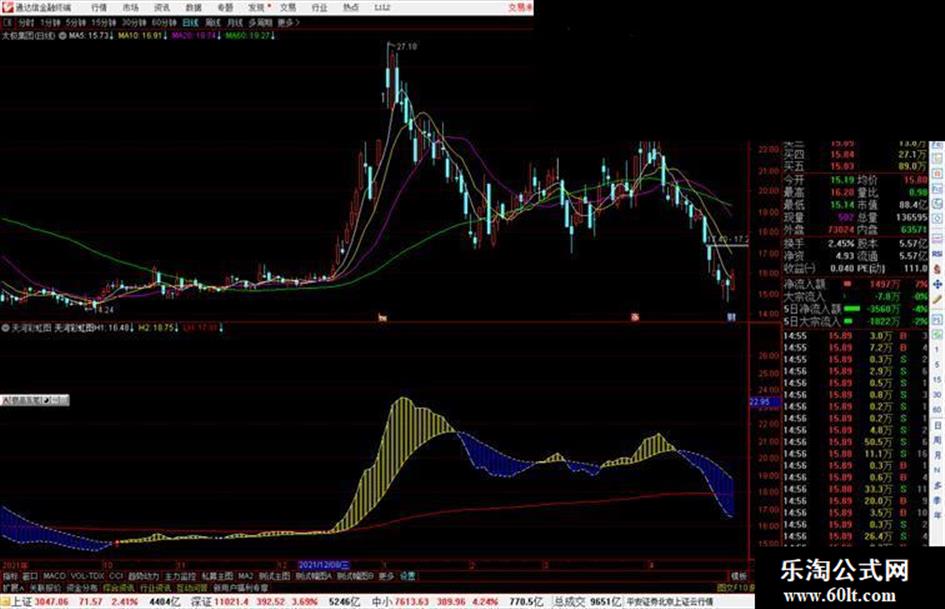Open the 互动问答 tab
Screen dimensions: 945x609
point(192,587)
